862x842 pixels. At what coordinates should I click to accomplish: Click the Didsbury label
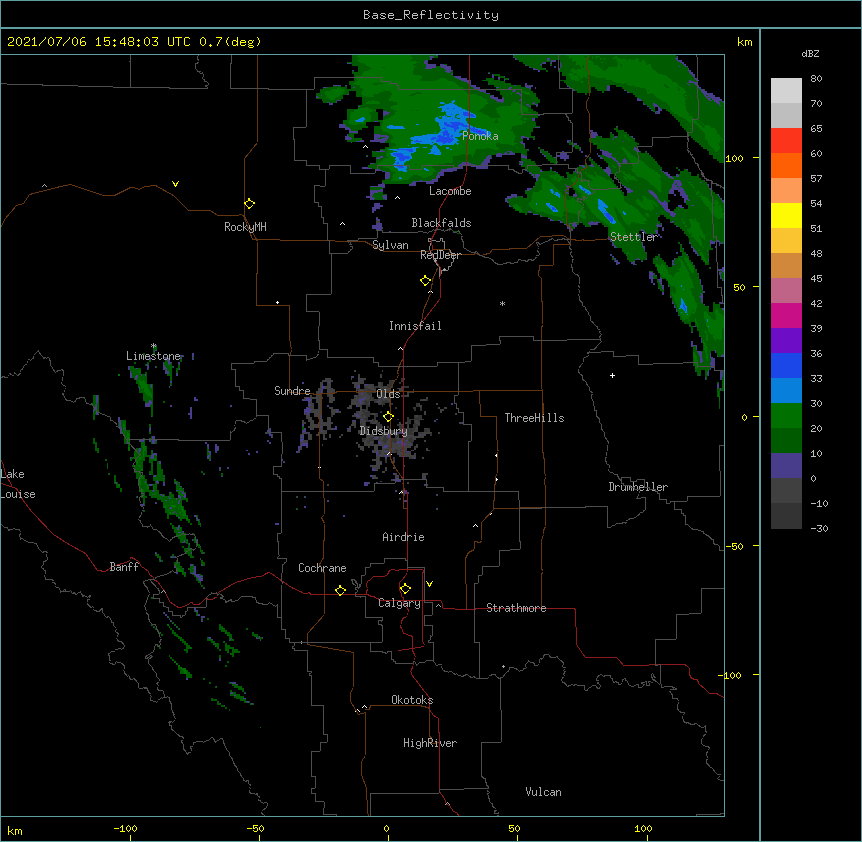pyautogui.click(x=383, y=431)
